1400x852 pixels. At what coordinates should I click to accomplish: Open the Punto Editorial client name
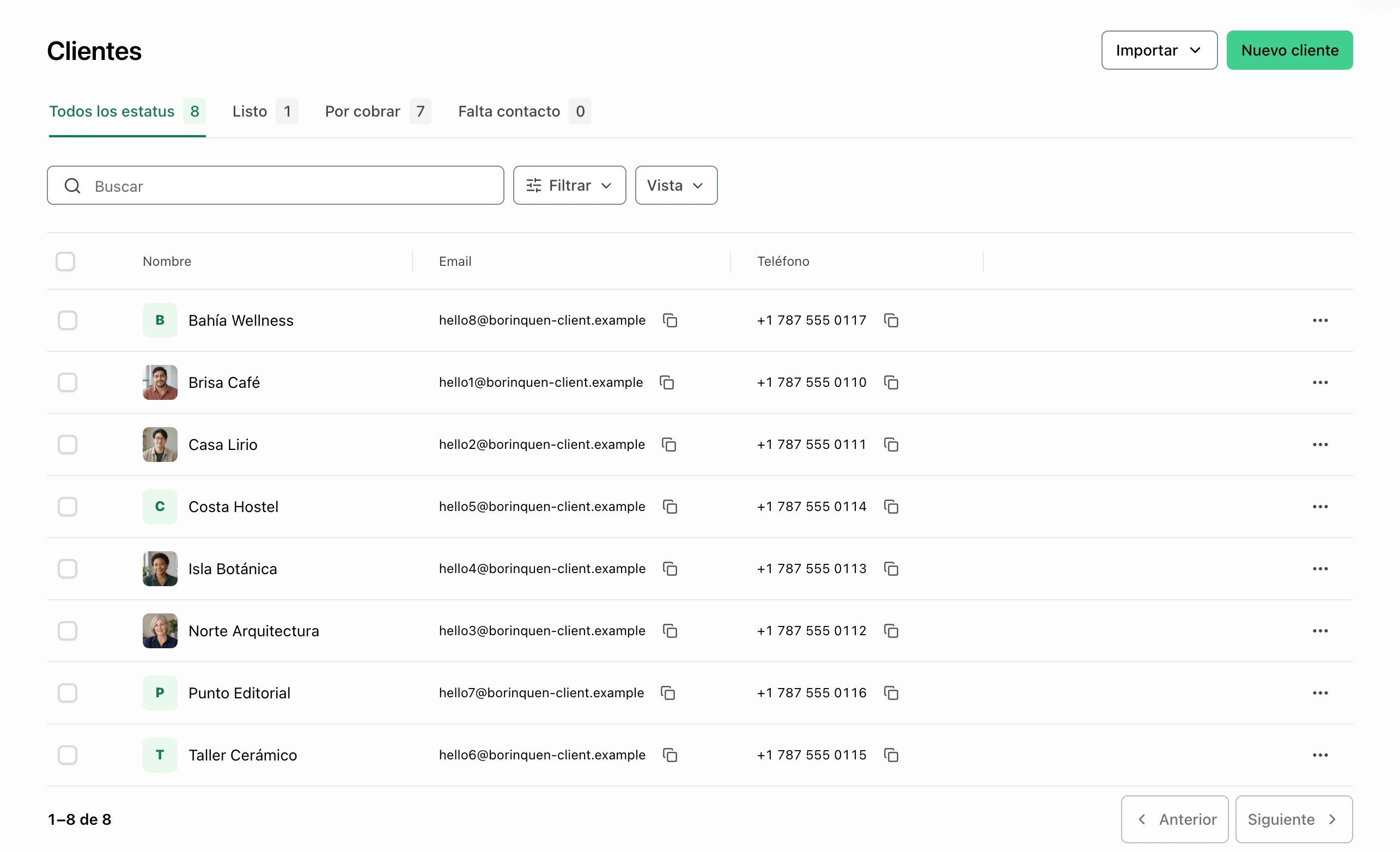click(x=239, y=693)
